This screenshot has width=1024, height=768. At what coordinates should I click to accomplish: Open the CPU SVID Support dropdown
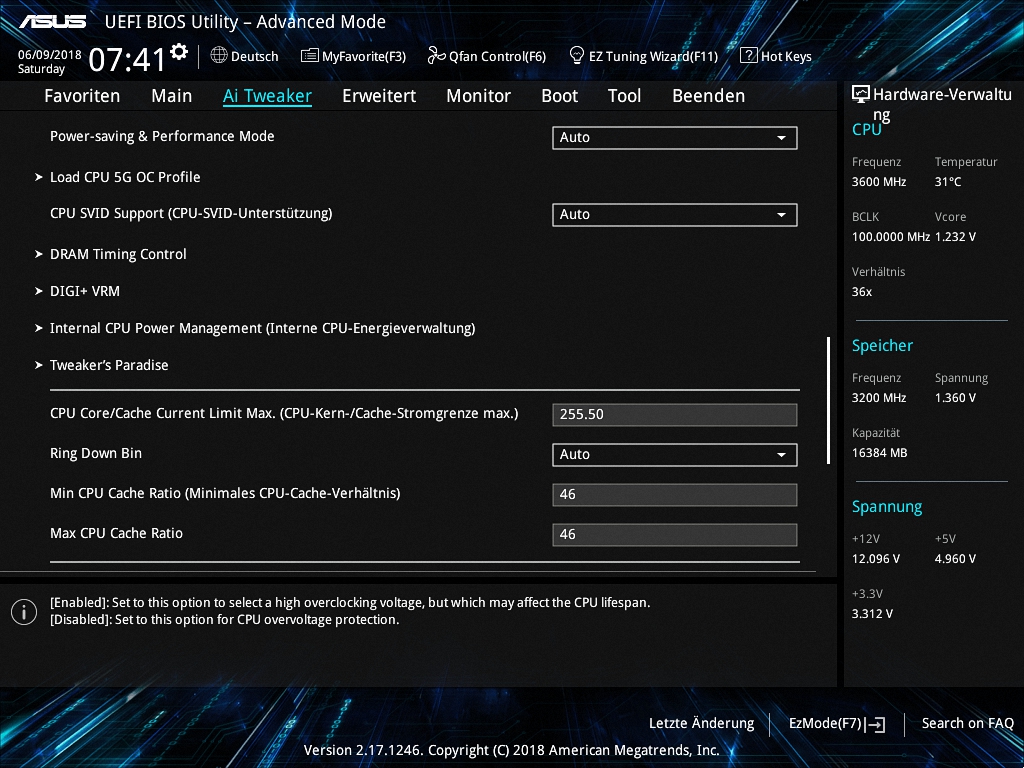coord(675,215)
